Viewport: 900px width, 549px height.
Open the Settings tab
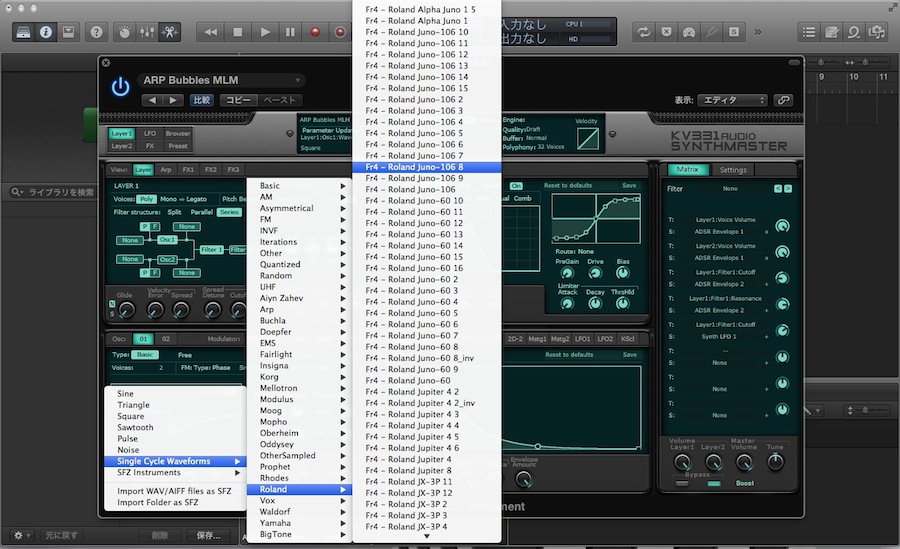(733, 170)
